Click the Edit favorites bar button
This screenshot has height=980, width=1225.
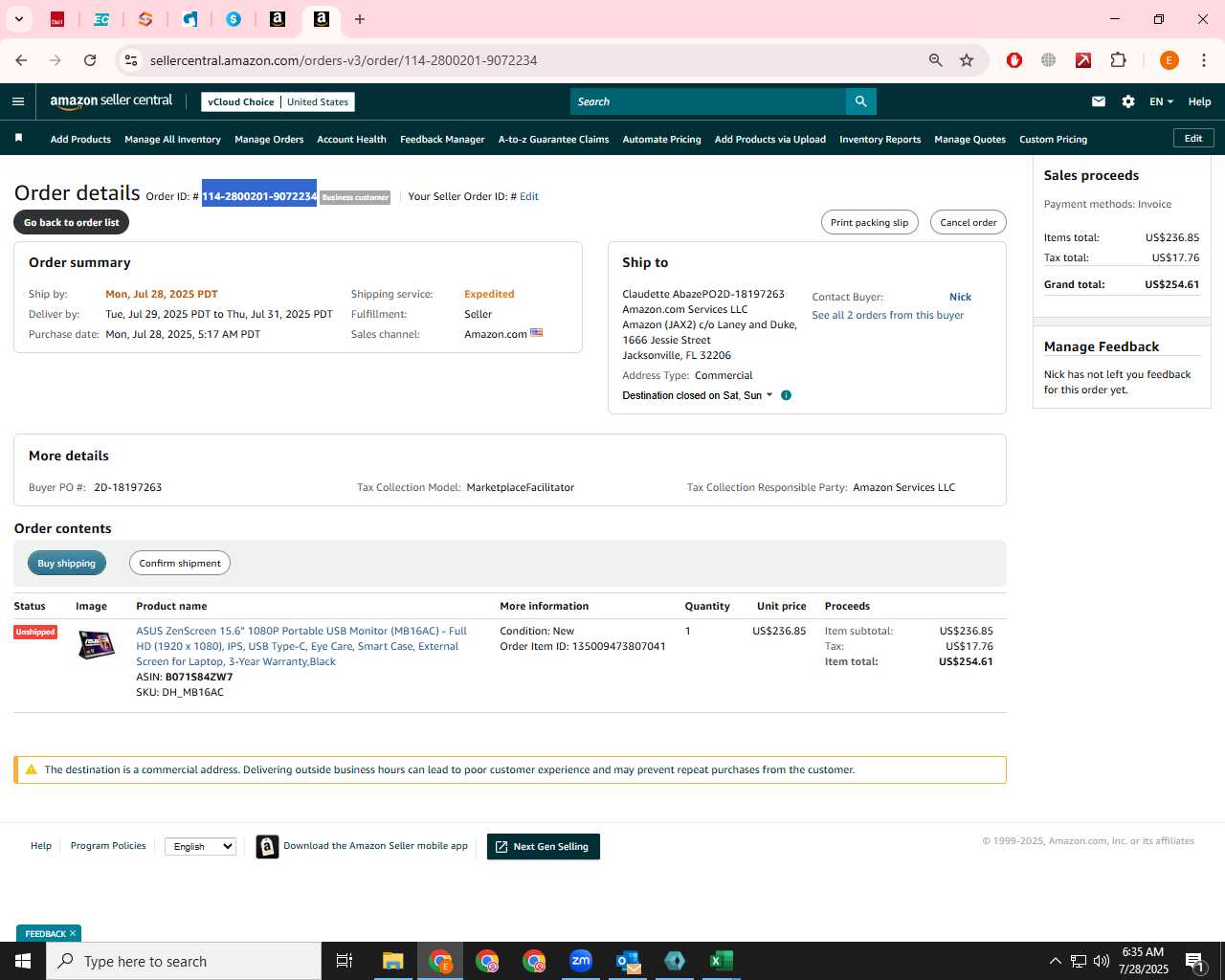1193,138
